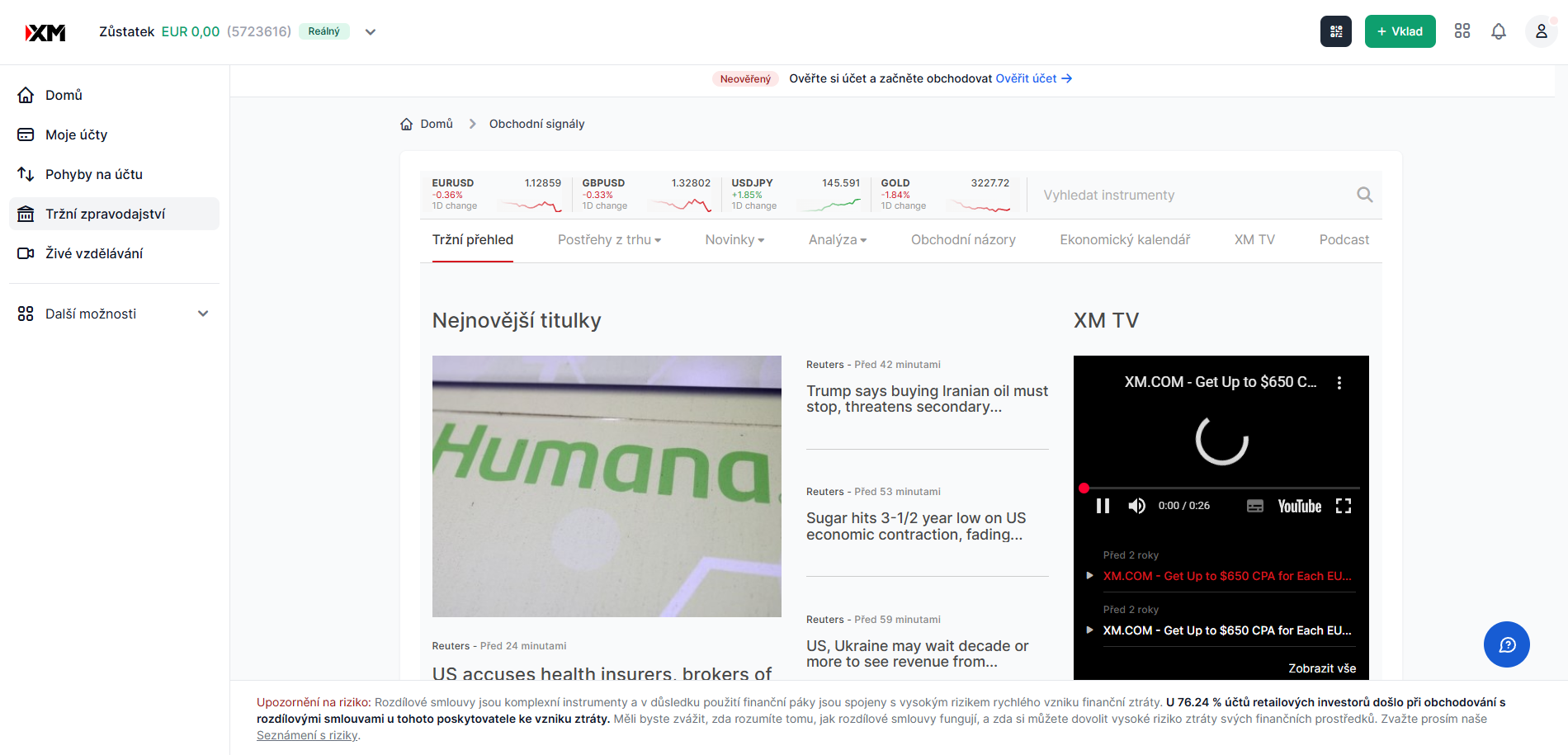Open US accuses health insurers headline

click(602, 673)
